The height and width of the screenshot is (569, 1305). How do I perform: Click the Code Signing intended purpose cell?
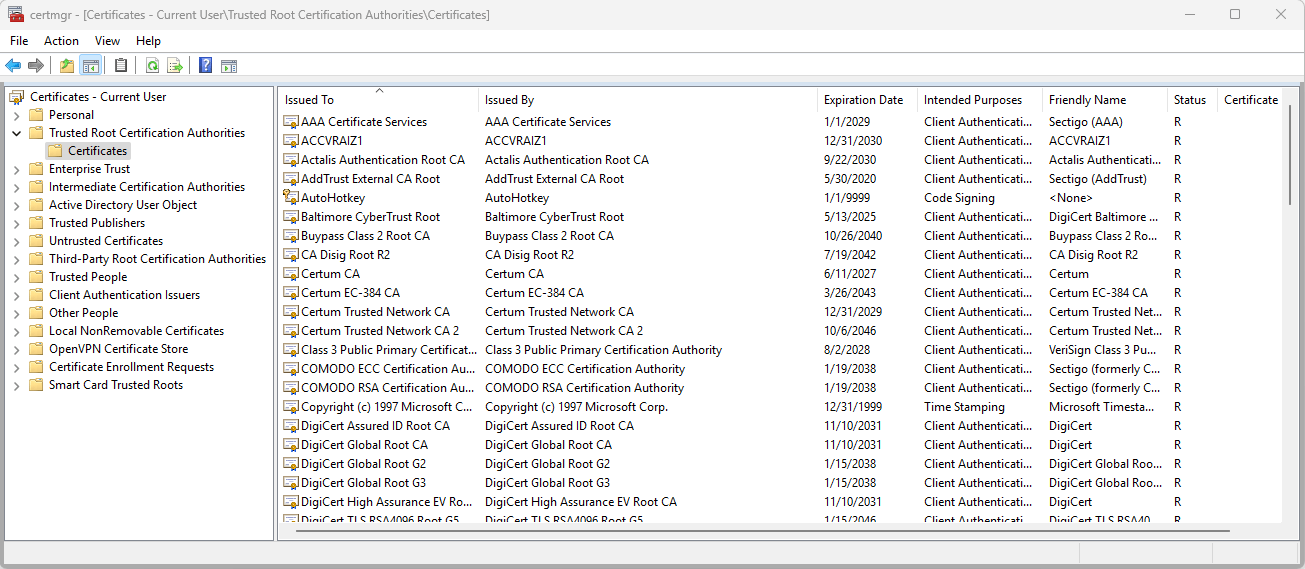point(959,198)
